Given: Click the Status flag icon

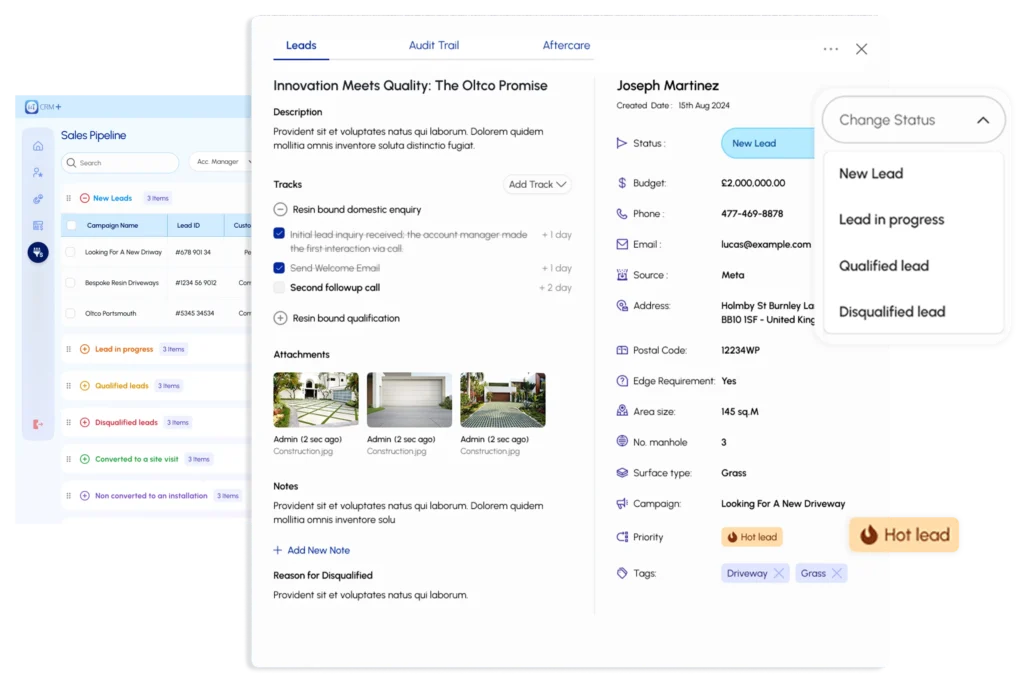Looking at the screenshot, I should point(622,143).
